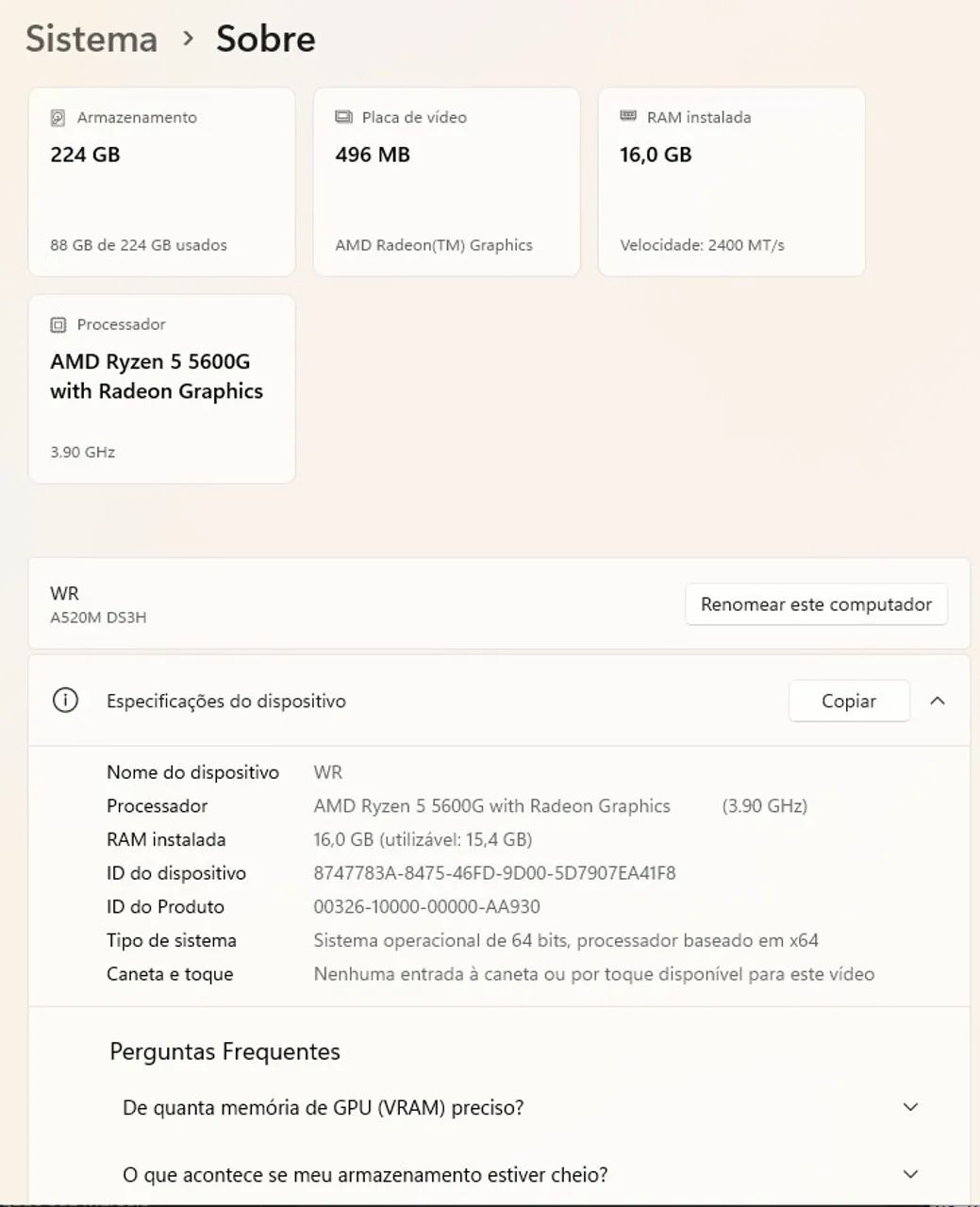Click Renomear este computador
This screenshot has height=1207, width=980.
(x=816, y=603)
